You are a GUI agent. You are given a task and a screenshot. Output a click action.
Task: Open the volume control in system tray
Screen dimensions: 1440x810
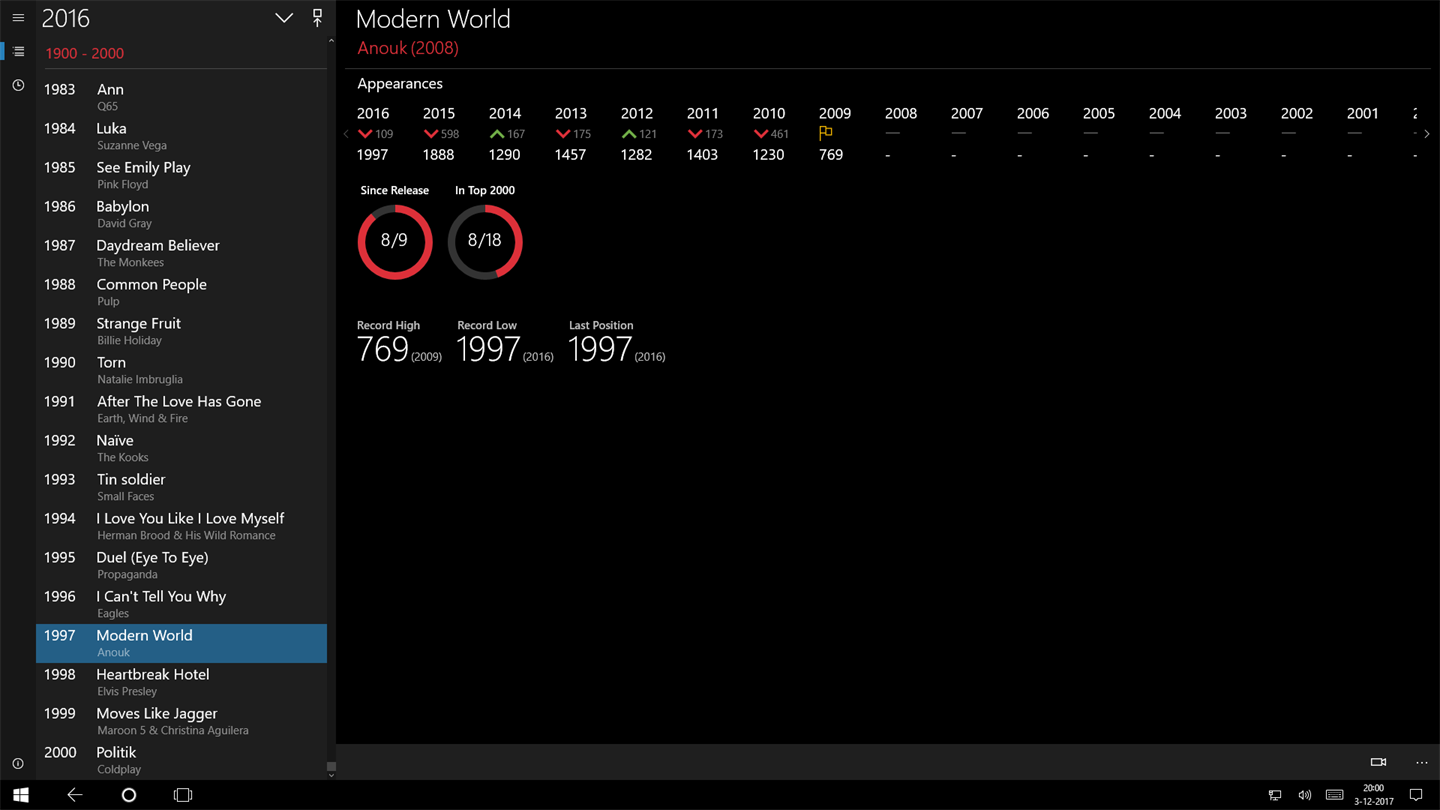(x=1304, y=795)
